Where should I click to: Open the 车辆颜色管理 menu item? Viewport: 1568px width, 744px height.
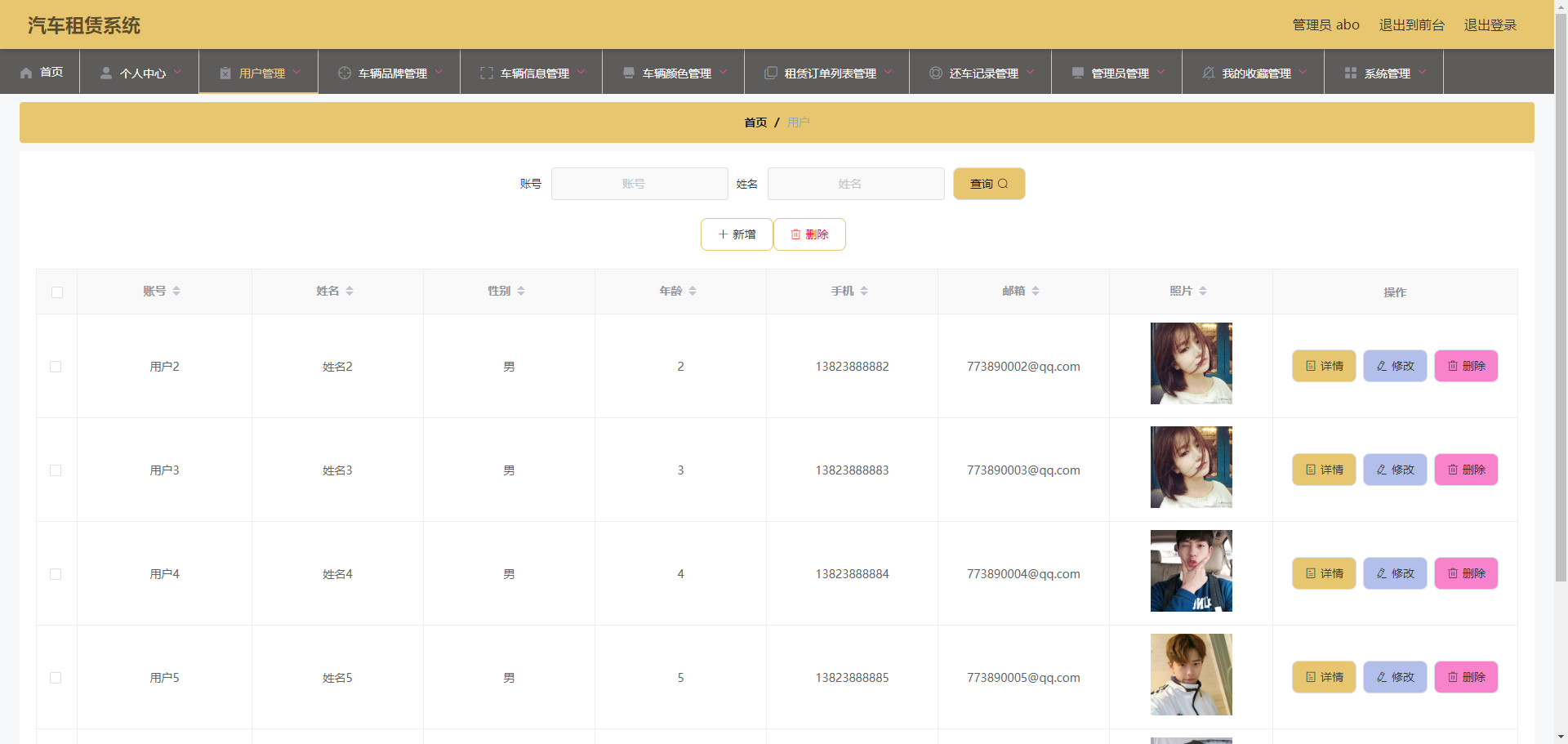676,73
